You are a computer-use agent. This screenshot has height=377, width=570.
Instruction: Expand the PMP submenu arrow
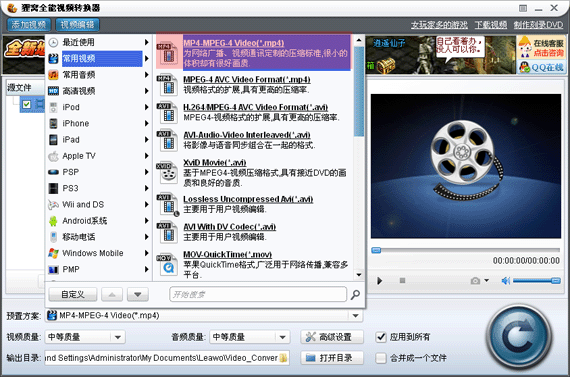pos(146,269)
